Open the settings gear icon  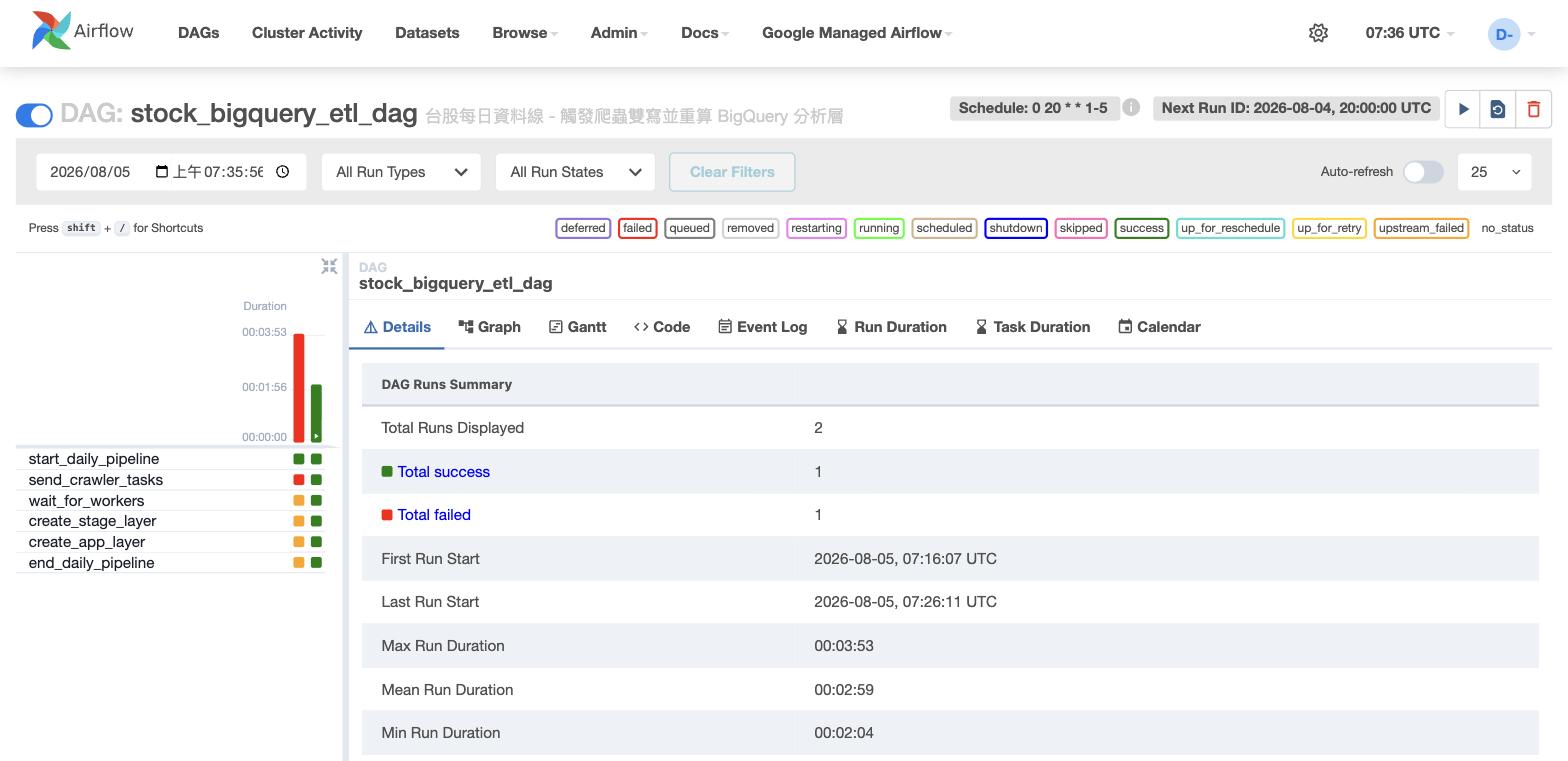click(1318, 33)
